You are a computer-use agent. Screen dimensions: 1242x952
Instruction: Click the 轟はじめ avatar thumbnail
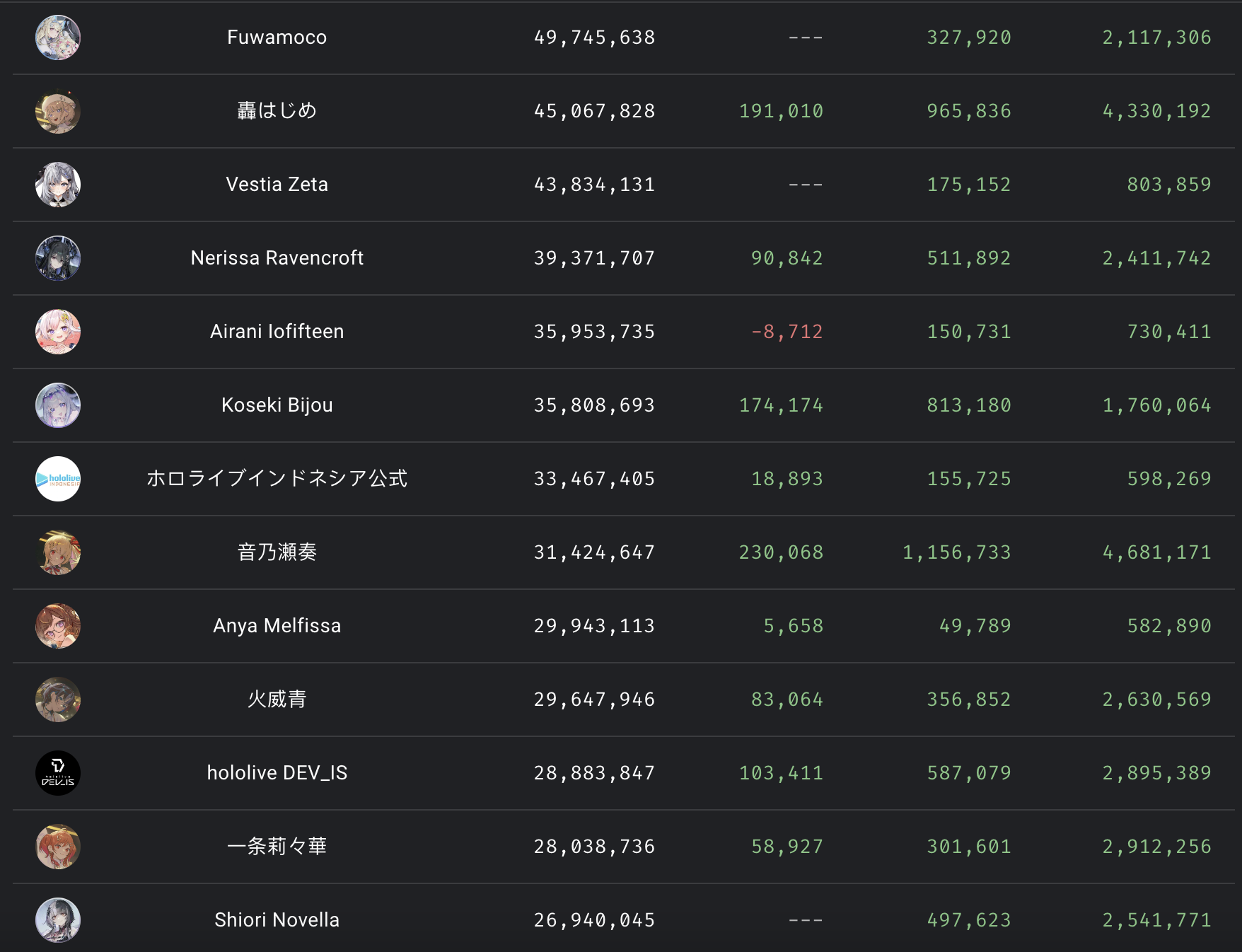[58, 111]
